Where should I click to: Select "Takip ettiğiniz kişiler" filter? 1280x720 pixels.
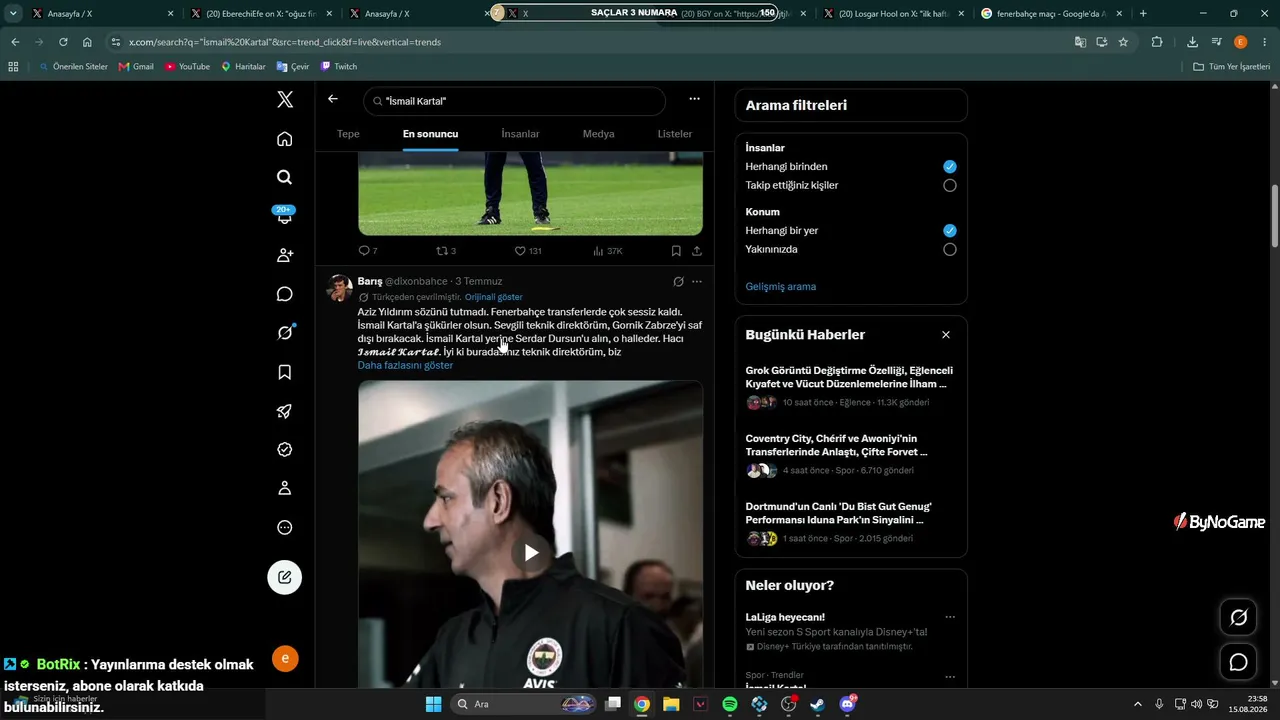point(950,185)
